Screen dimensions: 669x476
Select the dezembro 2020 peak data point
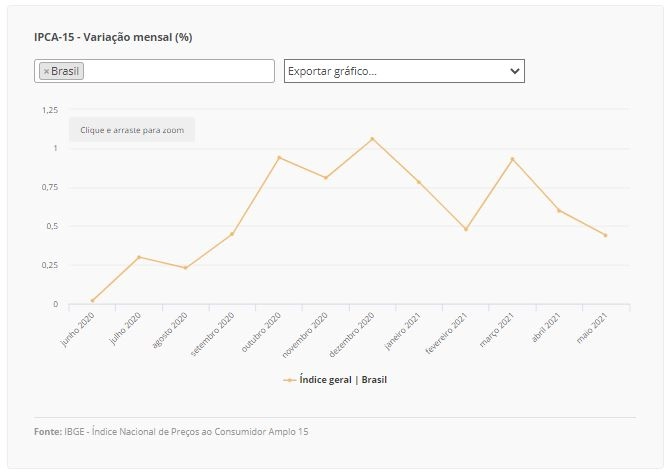(372, 139)
